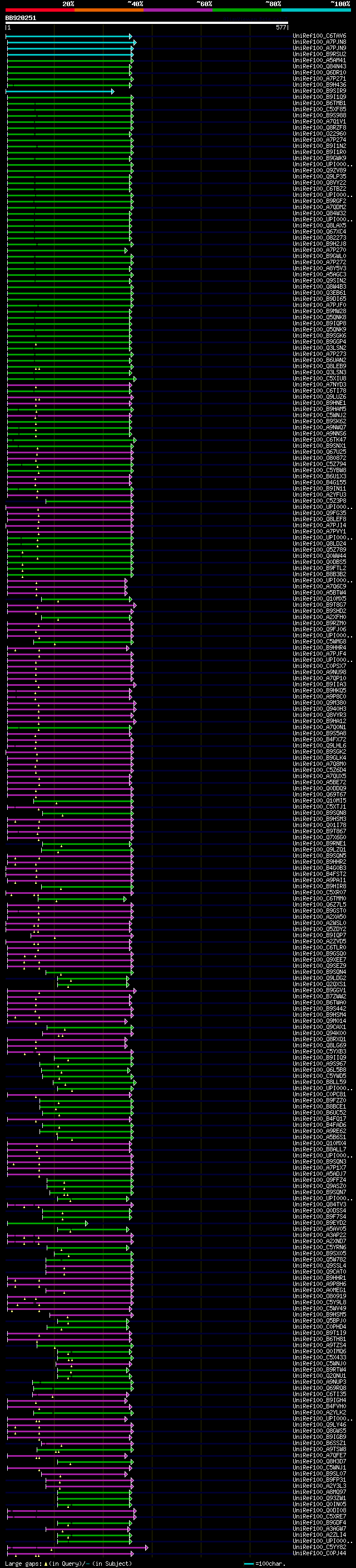Click hit label UniRef100_Q8LAX5
Image resolution: width=356 pixels, height=1568 pixels.
(319, 225)
